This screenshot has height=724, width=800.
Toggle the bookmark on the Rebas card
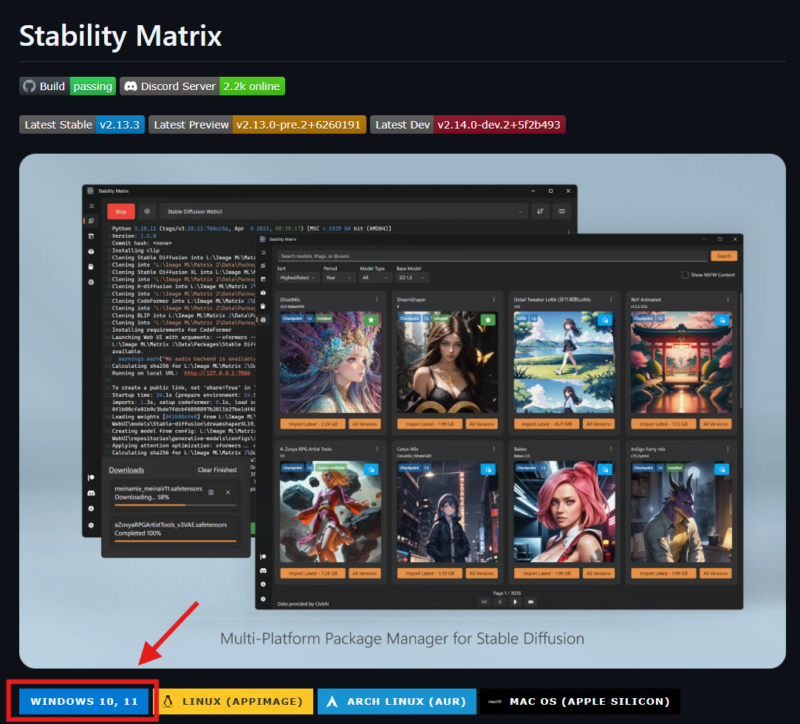tap(605, 469)
